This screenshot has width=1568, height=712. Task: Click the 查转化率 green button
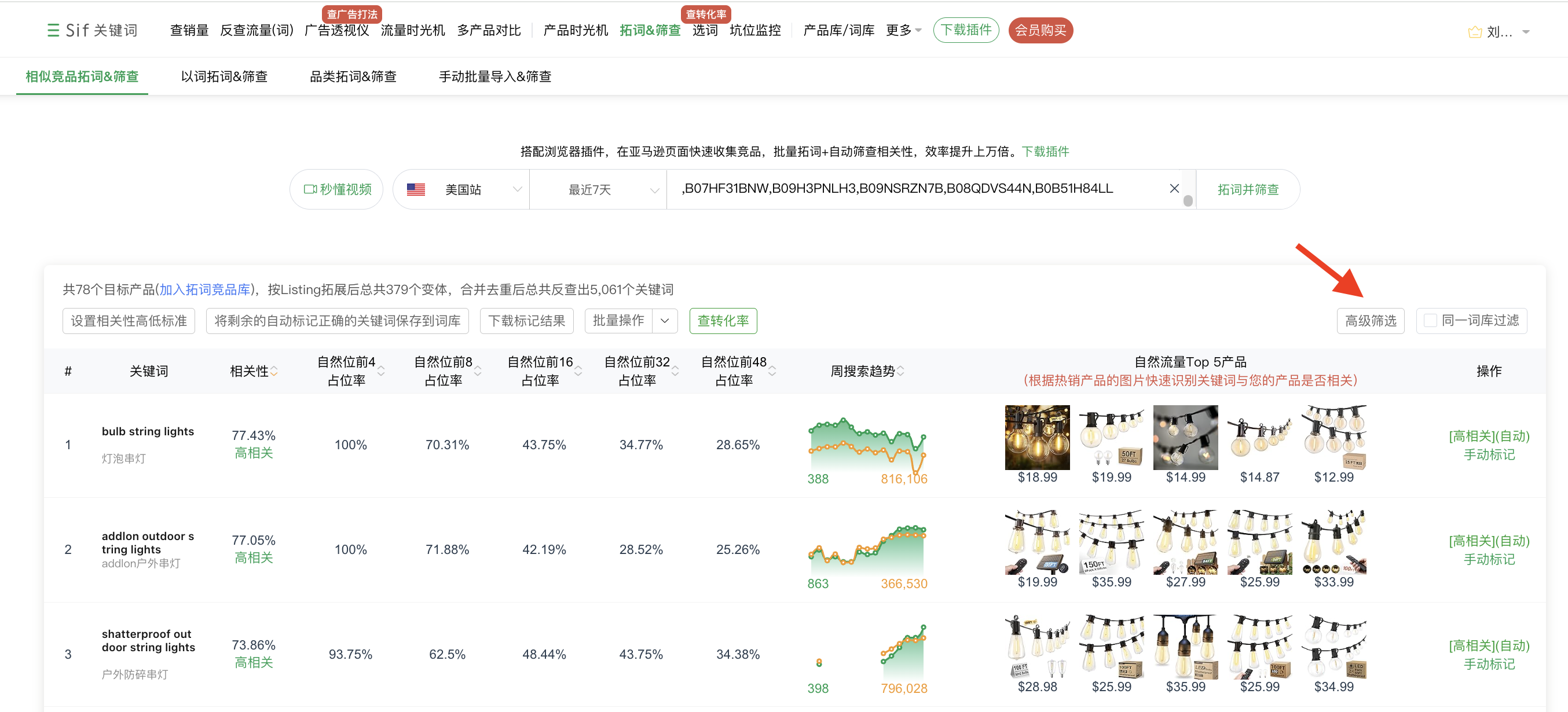click(x=723, y=321)
